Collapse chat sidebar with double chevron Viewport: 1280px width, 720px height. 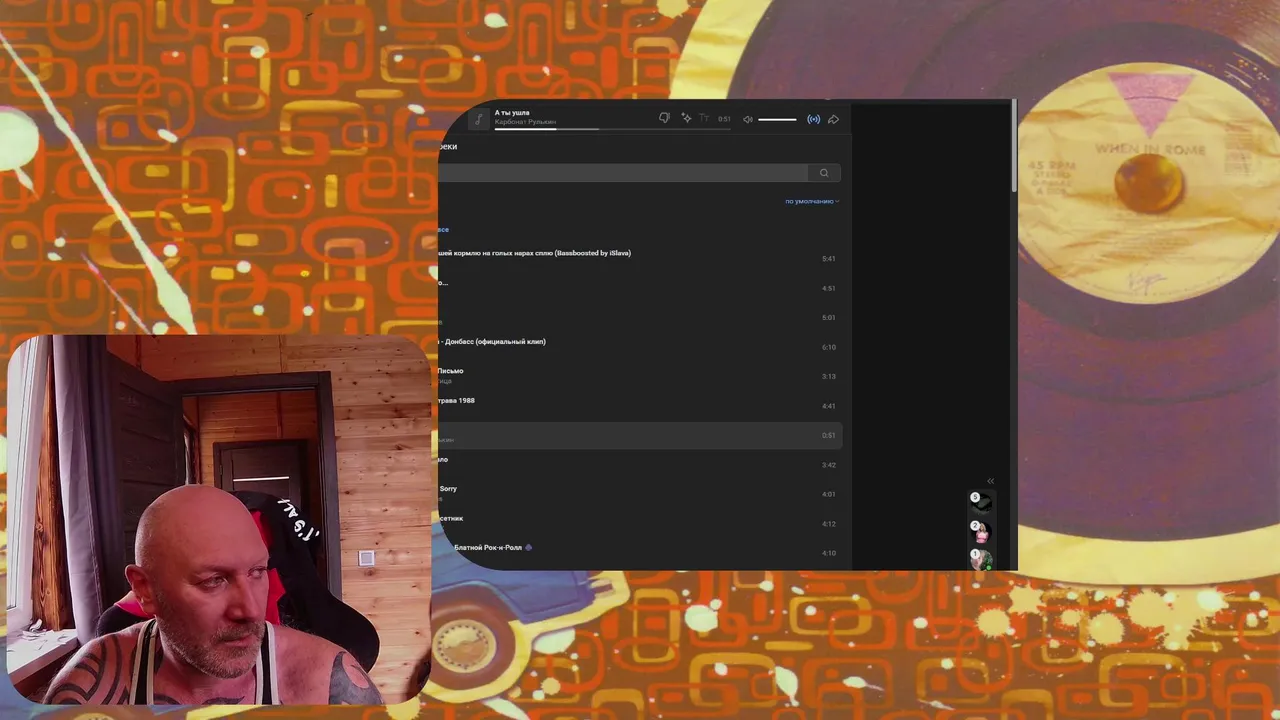(990, 481)
